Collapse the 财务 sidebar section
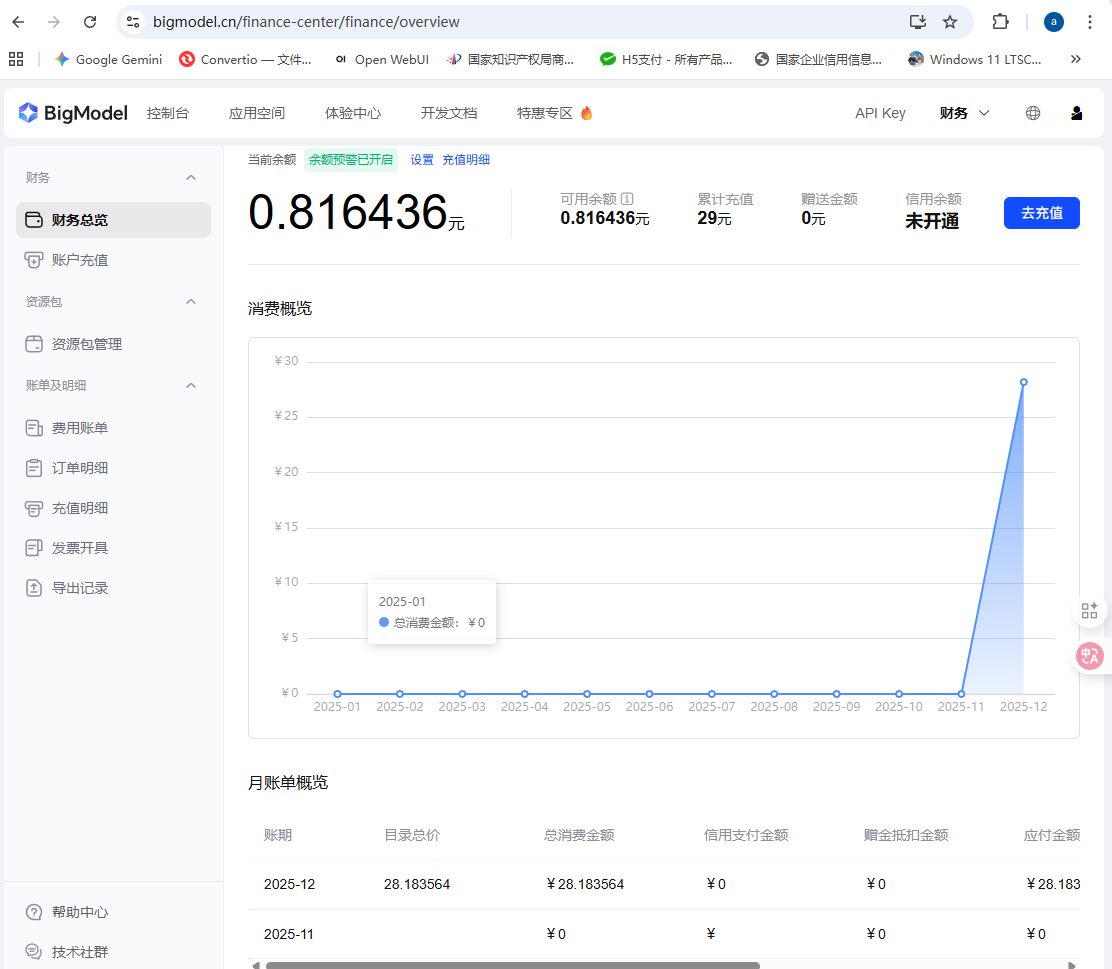This screenshot has height=969, width=1112. tap(191, 177)
